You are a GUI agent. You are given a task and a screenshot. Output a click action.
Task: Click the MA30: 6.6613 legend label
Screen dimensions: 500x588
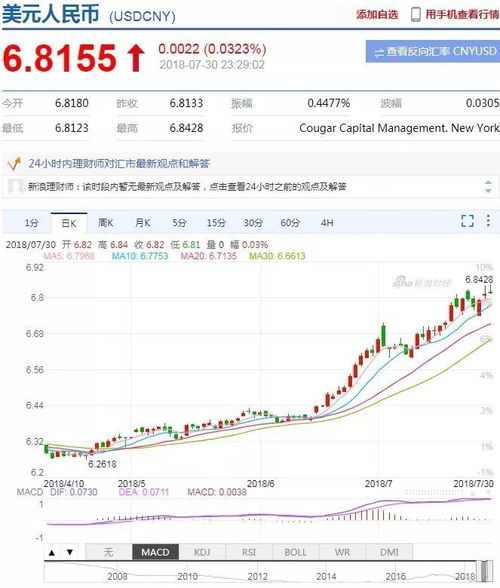click(x=278, y=256)
